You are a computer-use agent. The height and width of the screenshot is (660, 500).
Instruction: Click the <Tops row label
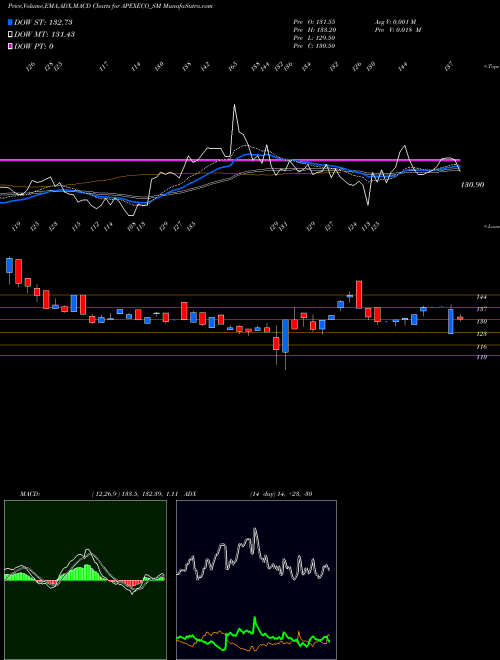pyautogui.click(x=492, y=67)
